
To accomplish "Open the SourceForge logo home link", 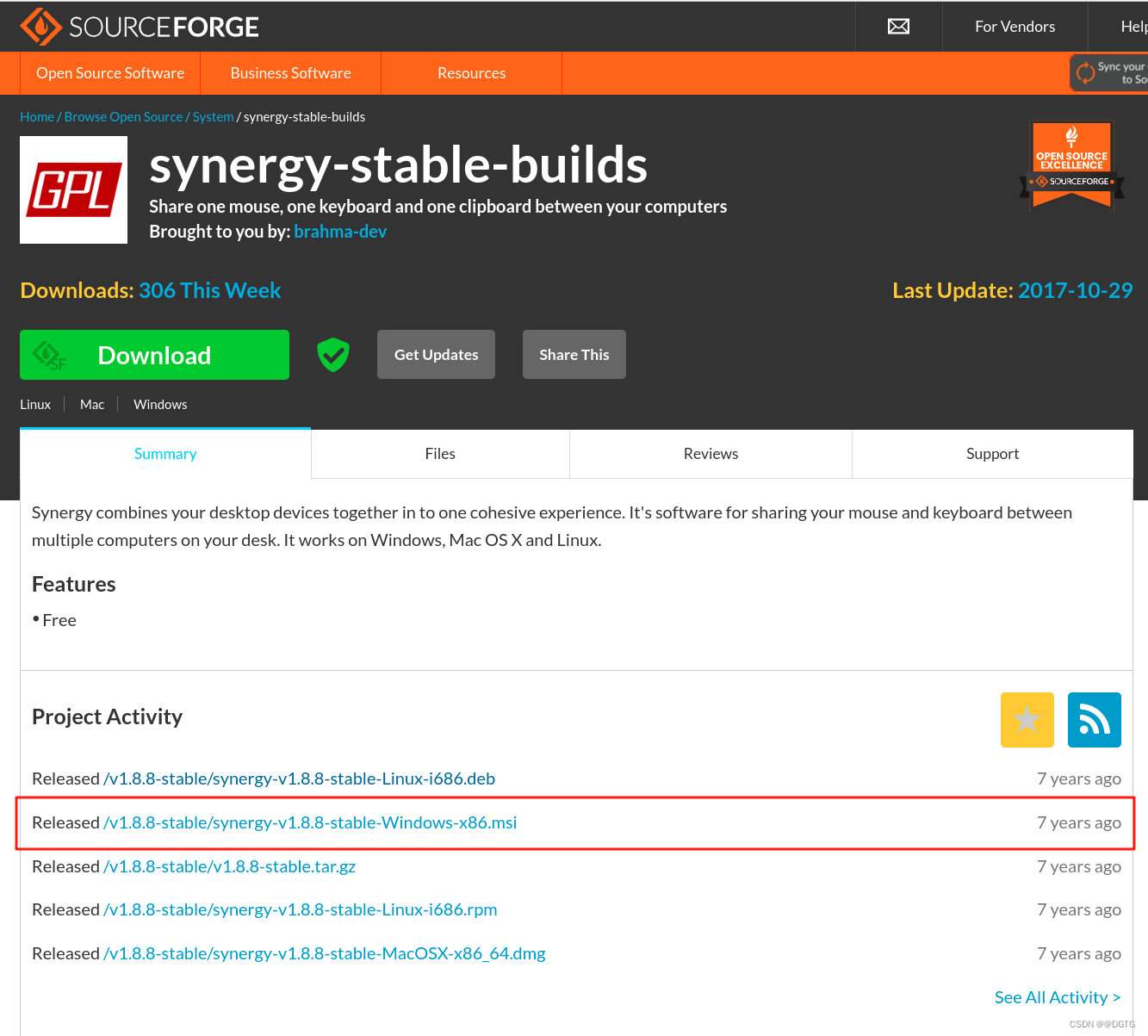I will pyautogui.click(x=140, y=27).
